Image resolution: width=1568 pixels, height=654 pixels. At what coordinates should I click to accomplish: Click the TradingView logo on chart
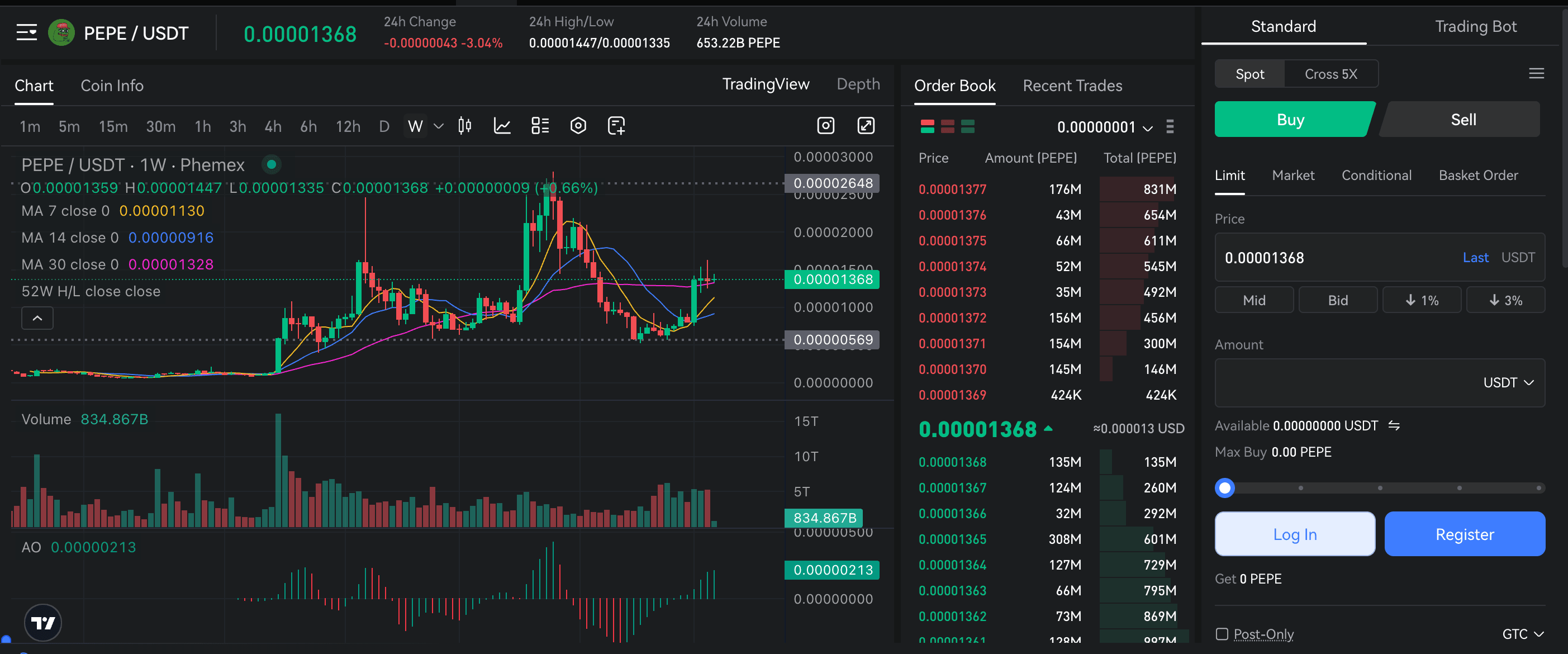tap(42, 622)
